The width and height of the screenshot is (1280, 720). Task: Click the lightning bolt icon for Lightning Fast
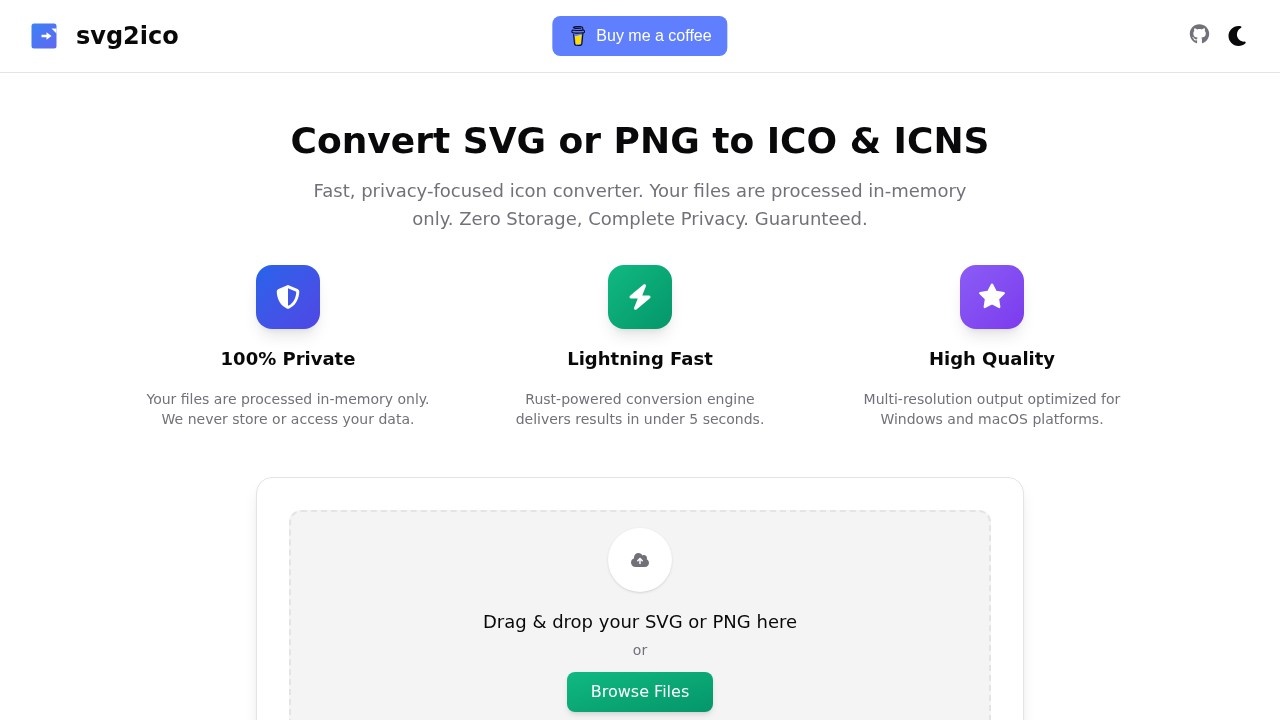[x=640, y=296]
